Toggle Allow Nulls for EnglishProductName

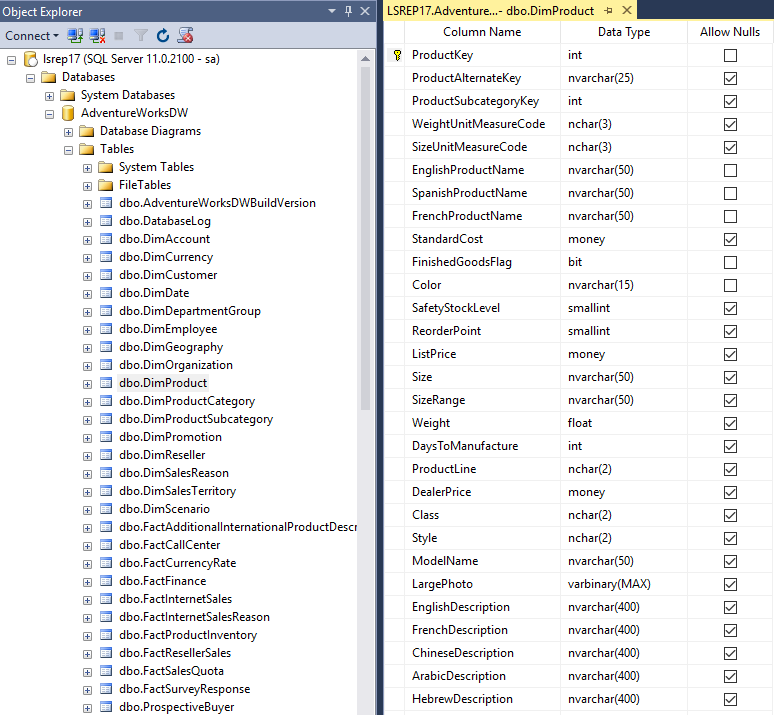click(730, 170)
